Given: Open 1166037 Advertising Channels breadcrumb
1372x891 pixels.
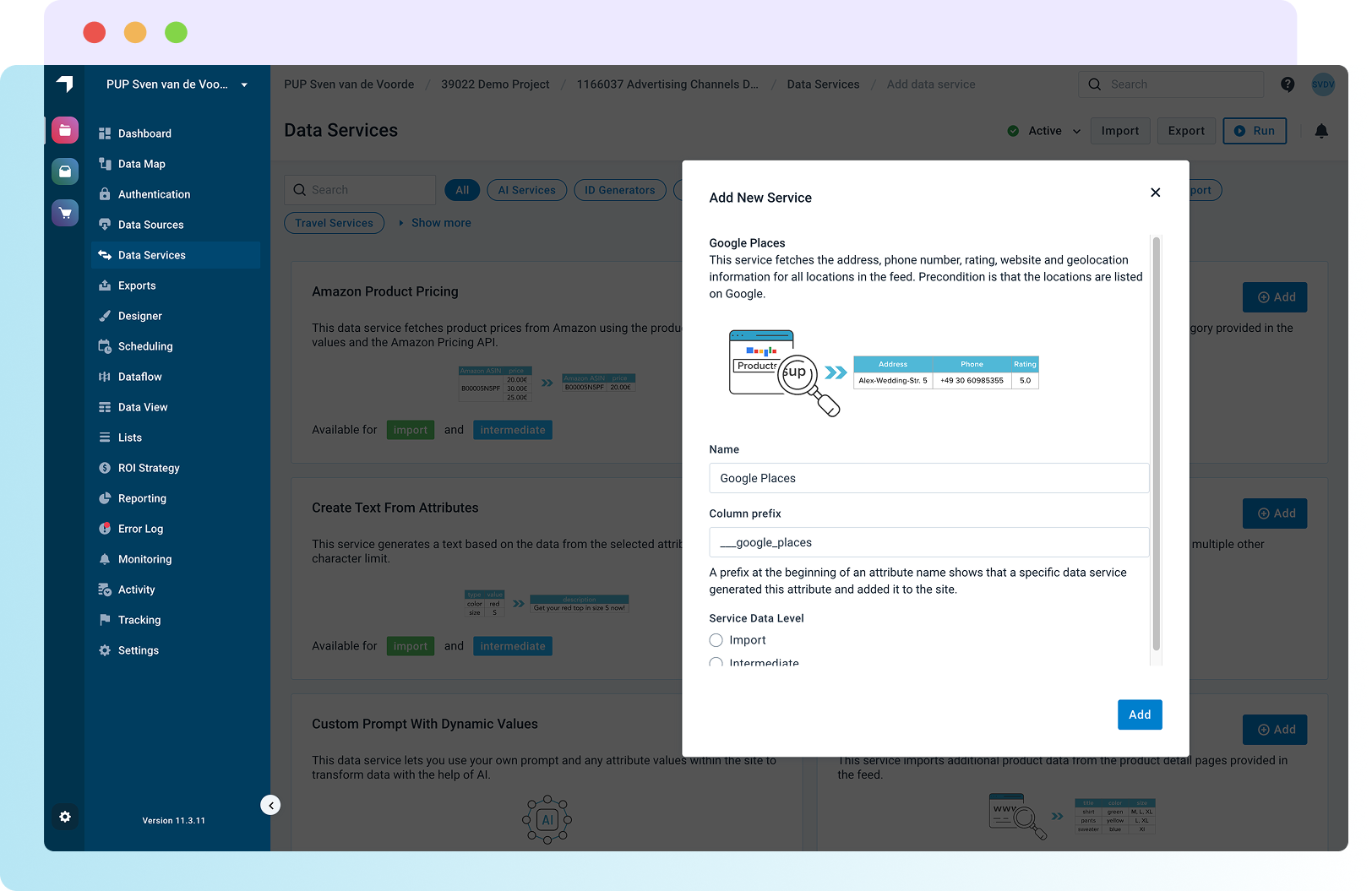Looking at the screenshot, I should click(667, 84).
